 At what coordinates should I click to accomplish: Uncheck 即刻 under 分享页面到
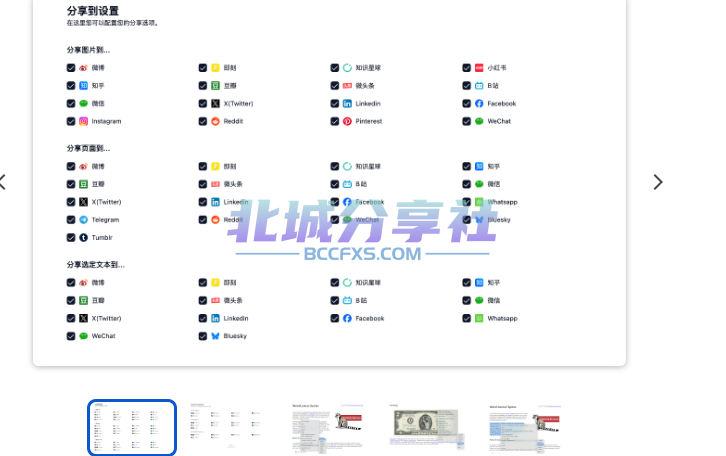pyautogui.click(x=203, y=166)
